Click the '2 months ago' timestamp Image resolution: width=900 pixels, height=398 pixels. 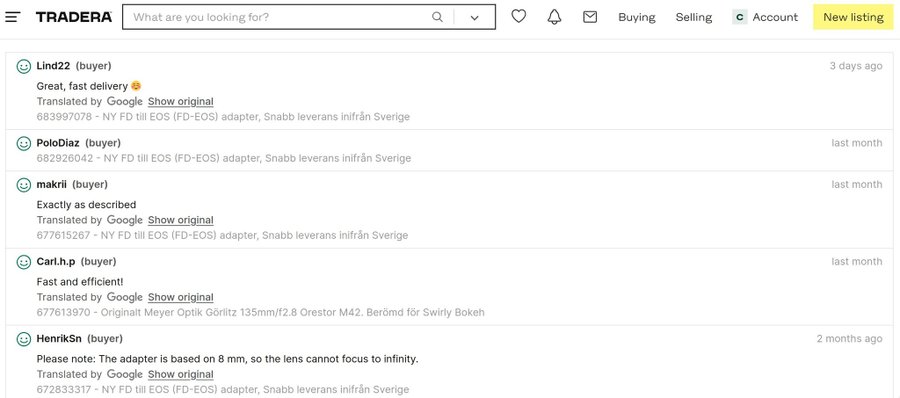pyautogui.click(x=849, y=339)
